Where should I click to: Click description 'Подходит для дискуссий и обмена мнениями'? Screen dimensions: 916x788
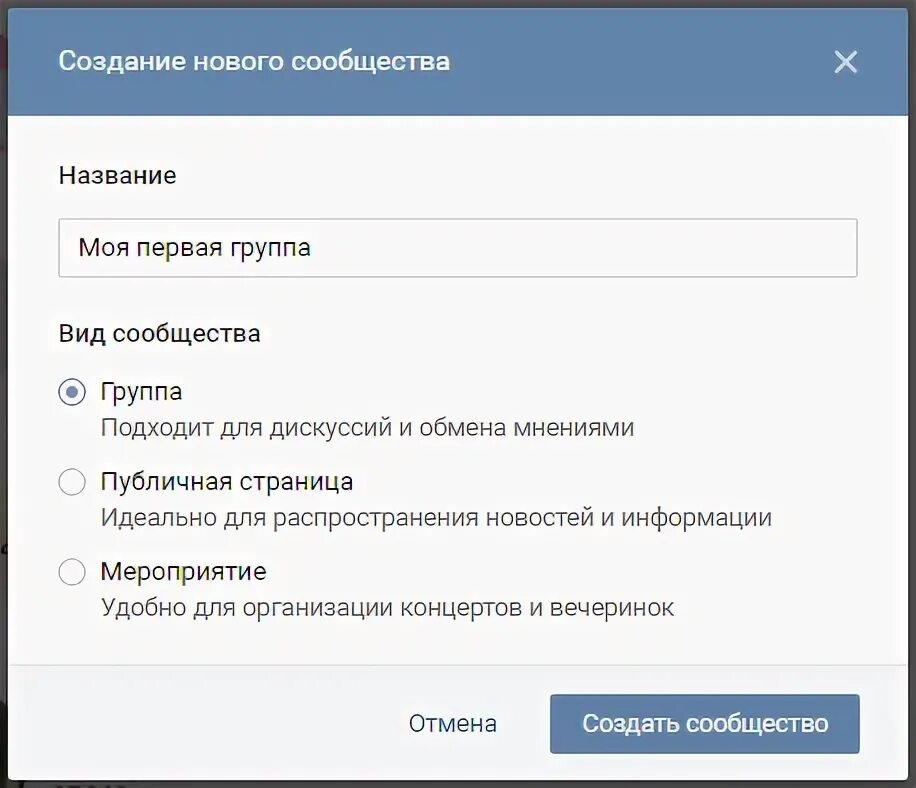pyautogui.click(x=367, y=428)
